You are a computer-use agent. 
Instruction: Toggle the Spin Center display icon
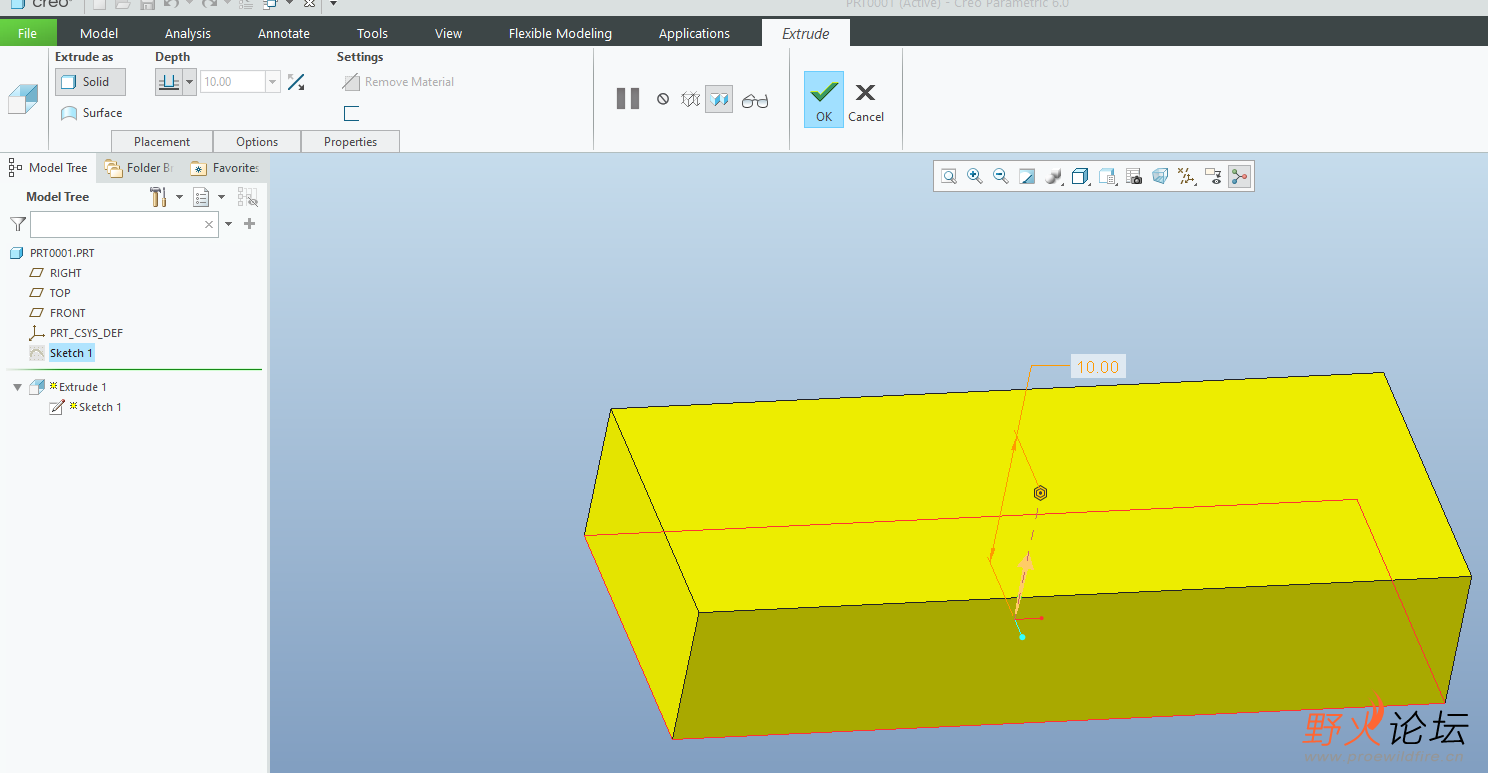1240,177
